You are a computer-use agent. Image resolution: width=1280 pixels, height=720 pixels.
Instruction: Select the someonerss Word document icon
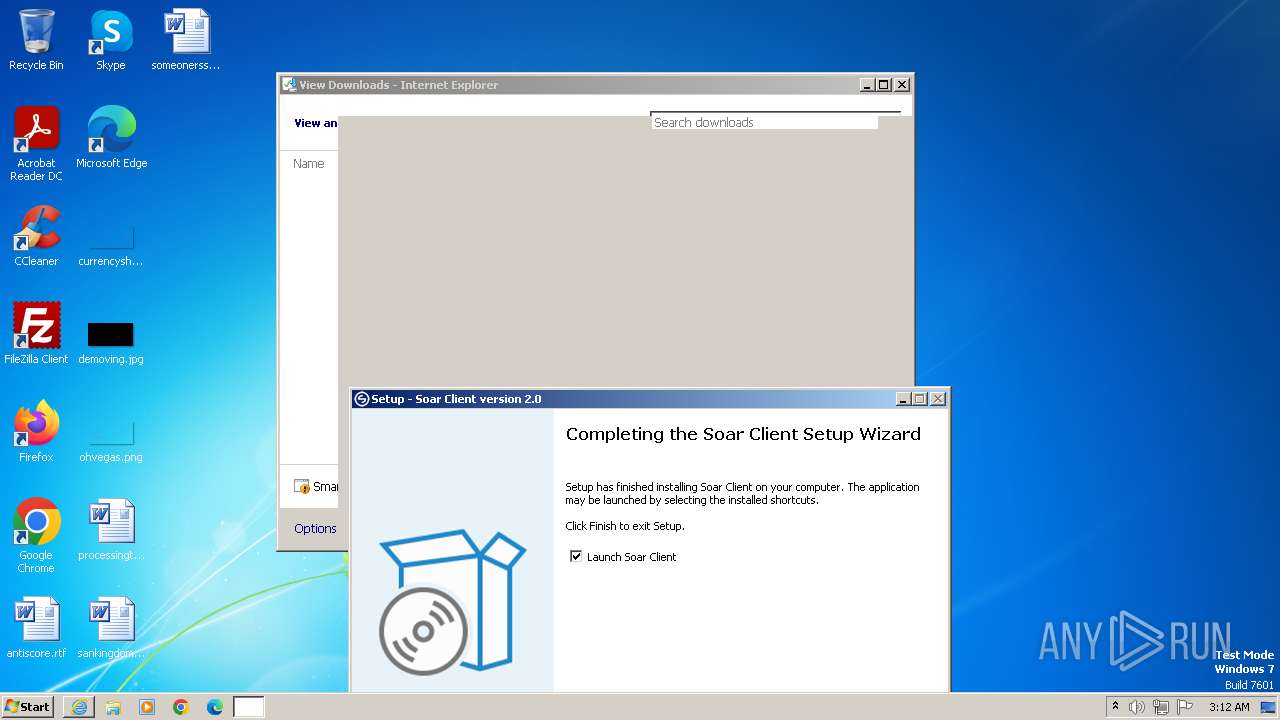tap(186, 40)
